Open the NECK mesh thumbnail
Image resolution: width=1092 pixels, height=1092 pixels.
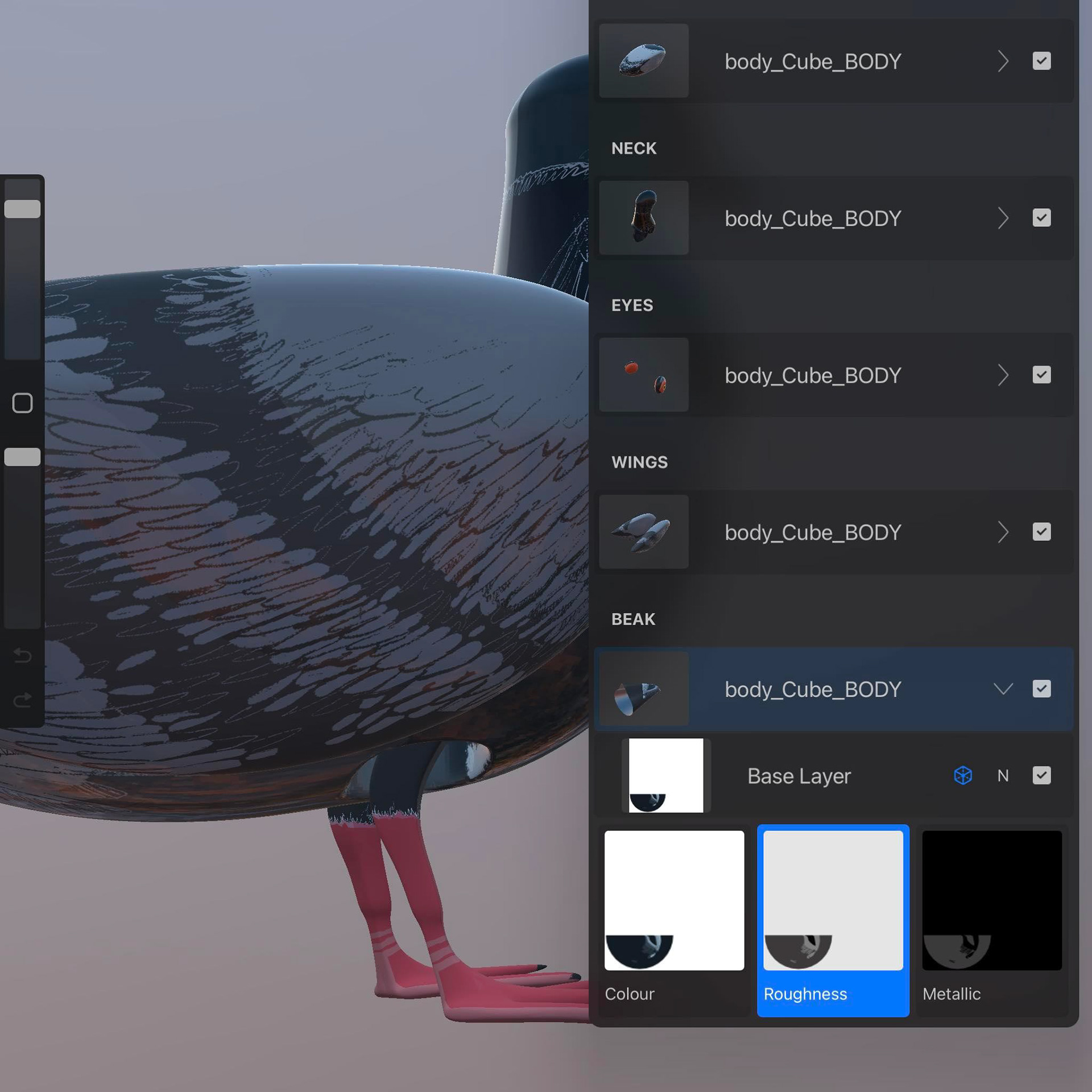[644, 217]
